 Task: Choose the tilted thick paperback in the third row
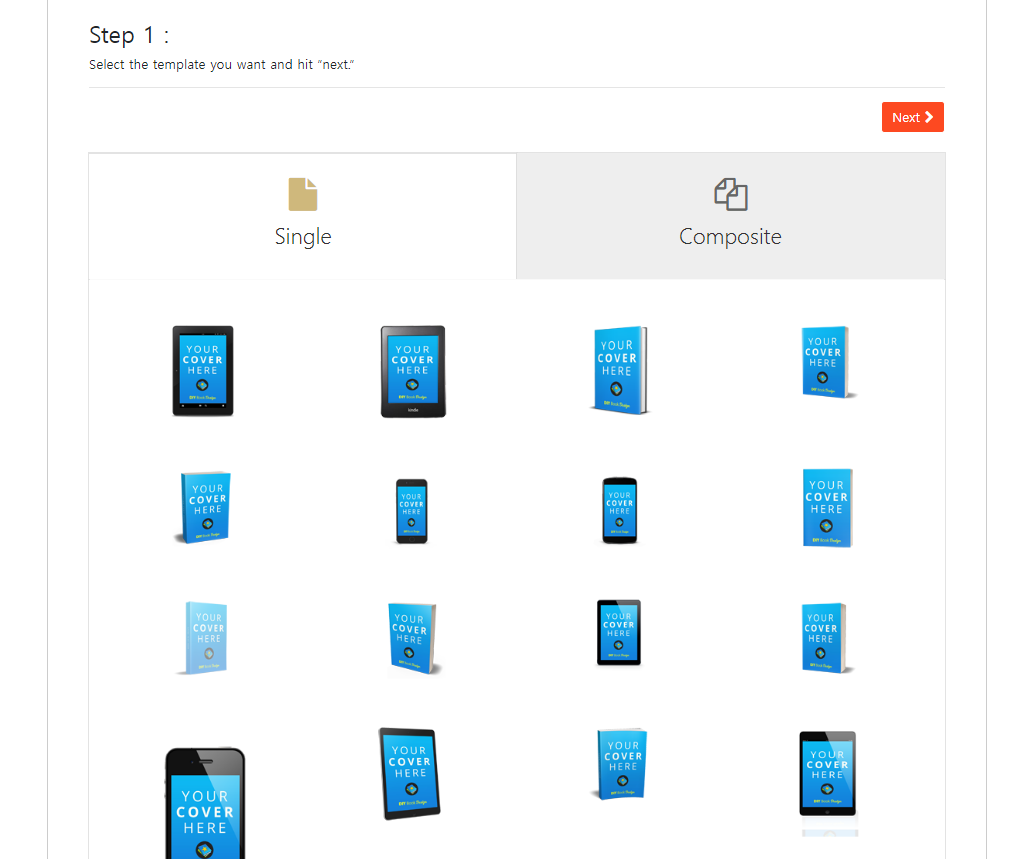click(413, 638)
